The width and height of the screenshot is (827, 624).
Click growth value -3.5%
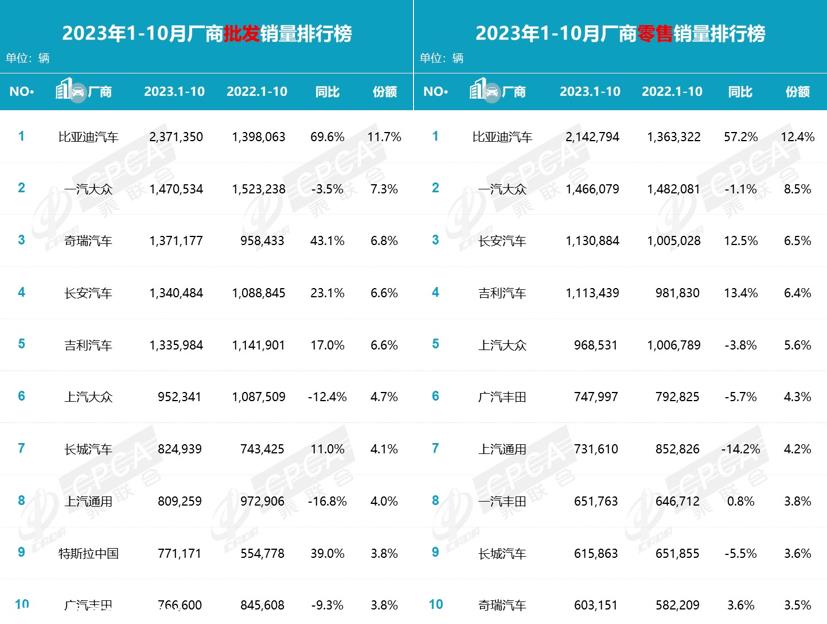327,189
